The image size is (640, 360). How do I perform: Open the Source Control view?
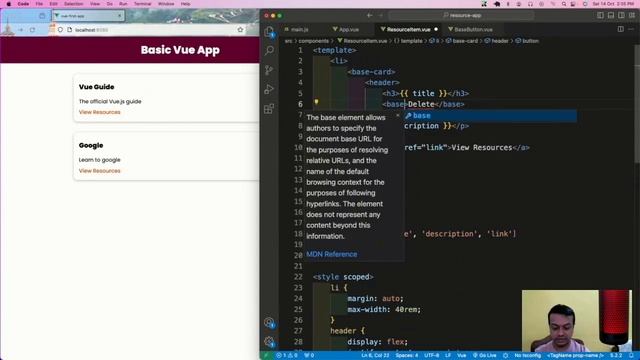269,70
